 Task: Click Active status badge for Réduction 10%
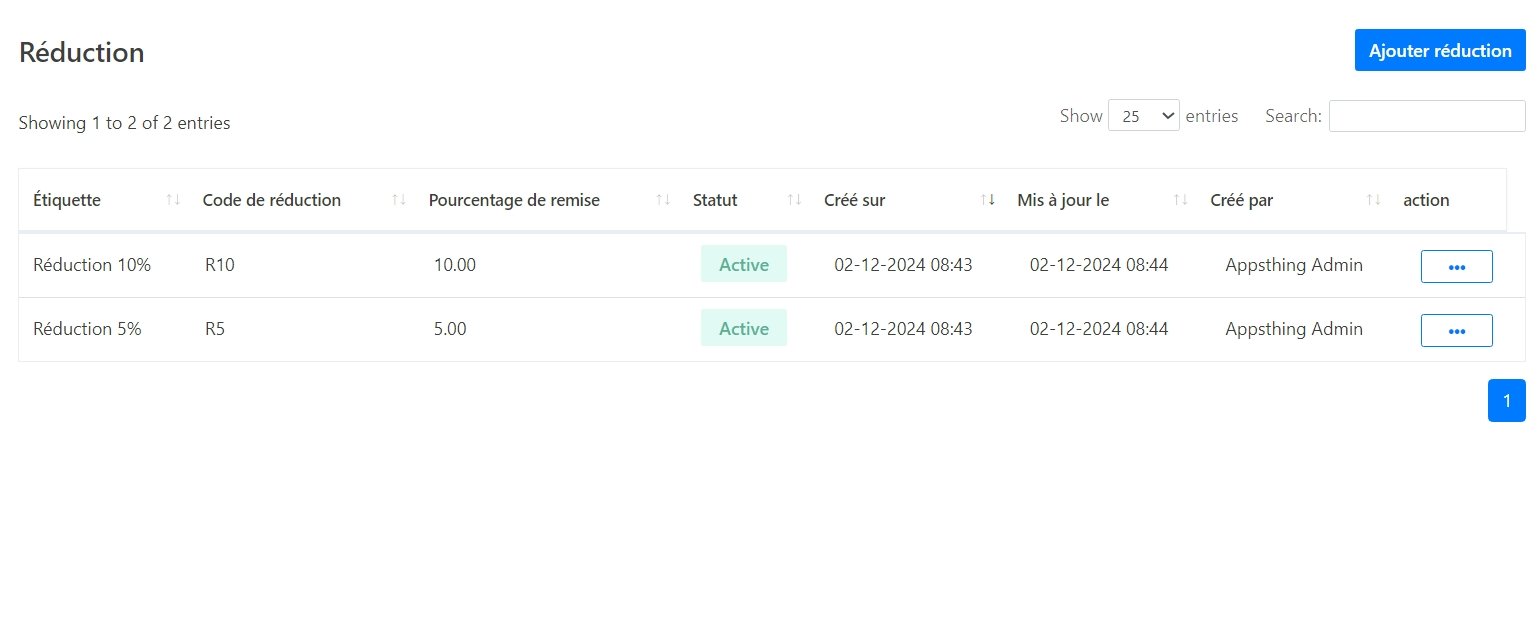coord(743,265)
